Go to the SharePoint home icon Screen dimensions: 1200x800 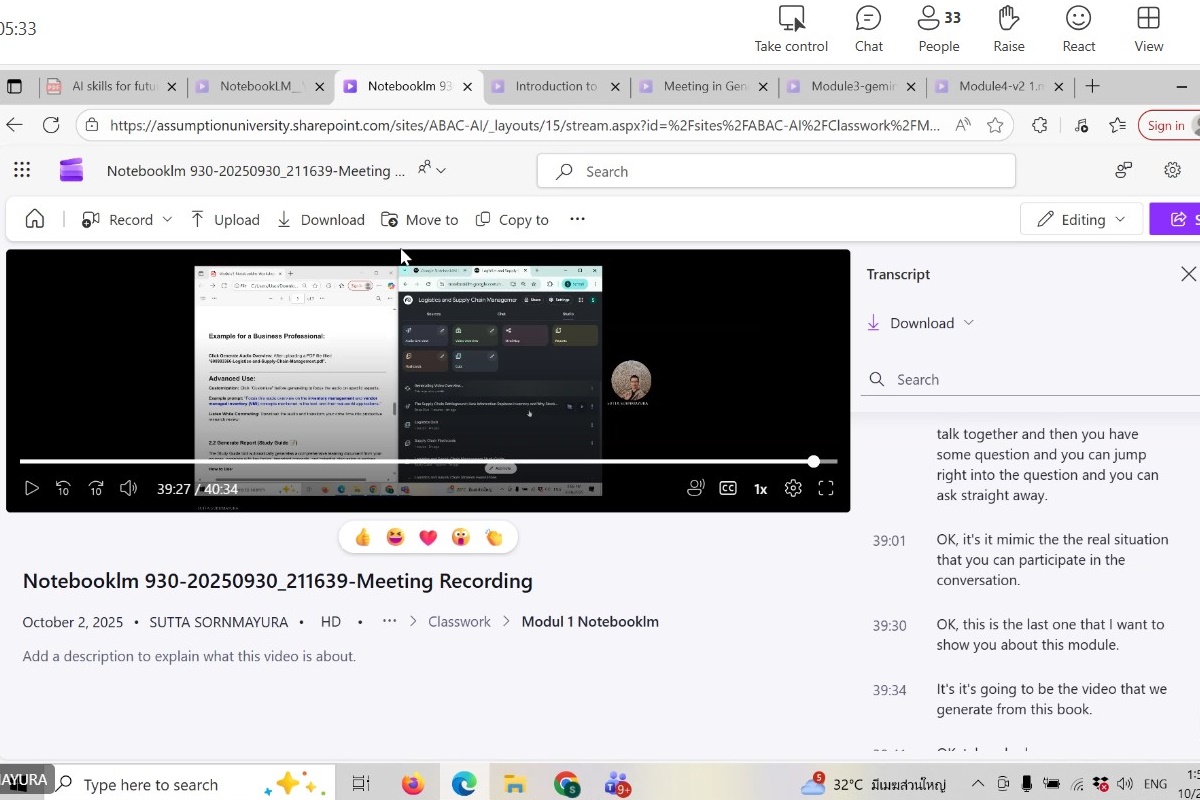click(35, 220)
